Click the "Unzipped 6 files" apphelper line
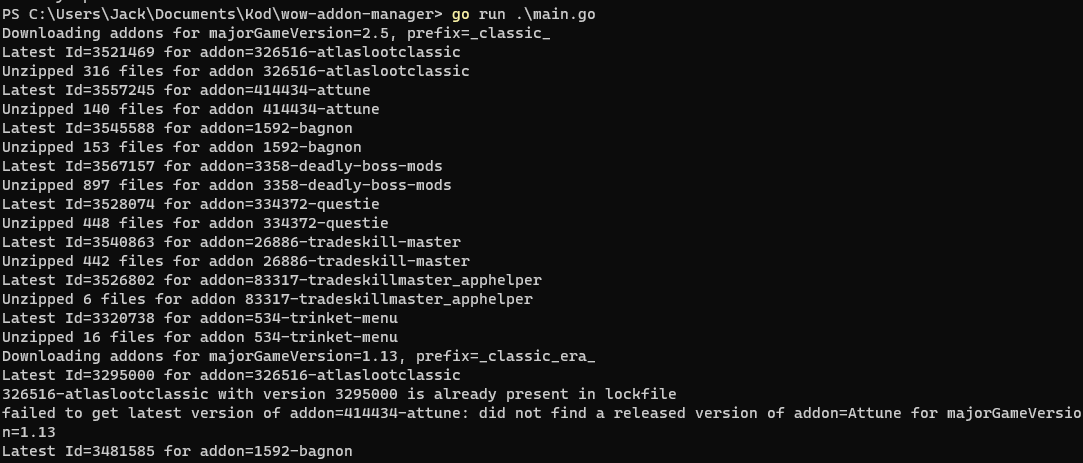 [x=267, y=299]
